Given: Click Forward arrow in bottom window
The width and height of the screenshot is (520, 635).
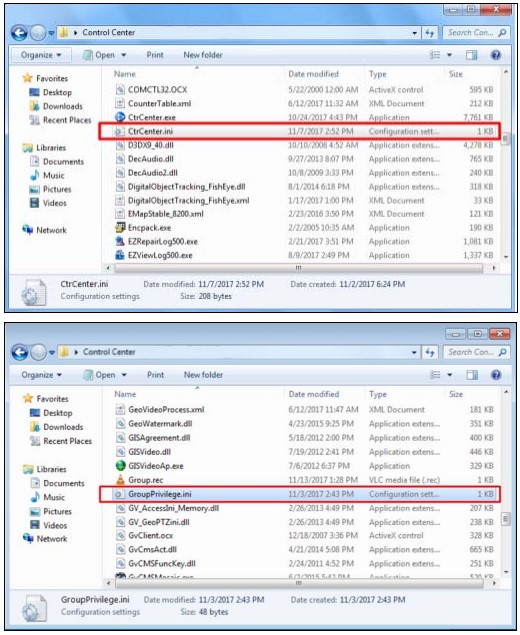Looking at the screenshot, I should click(x=38, y=352).
